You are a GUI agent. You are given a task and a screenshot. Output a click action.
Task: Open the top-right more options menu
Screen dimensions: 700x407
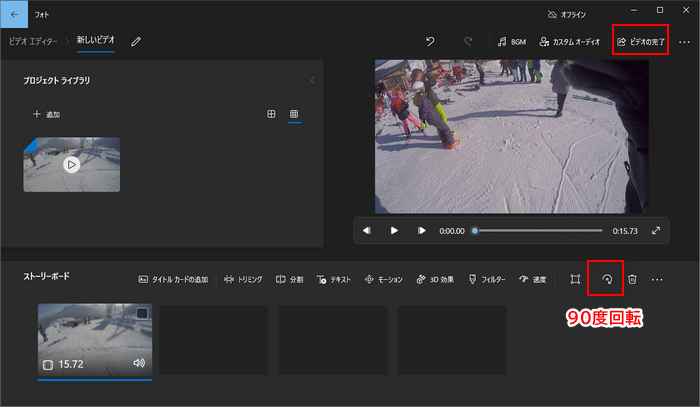click(x=684, y=42)
